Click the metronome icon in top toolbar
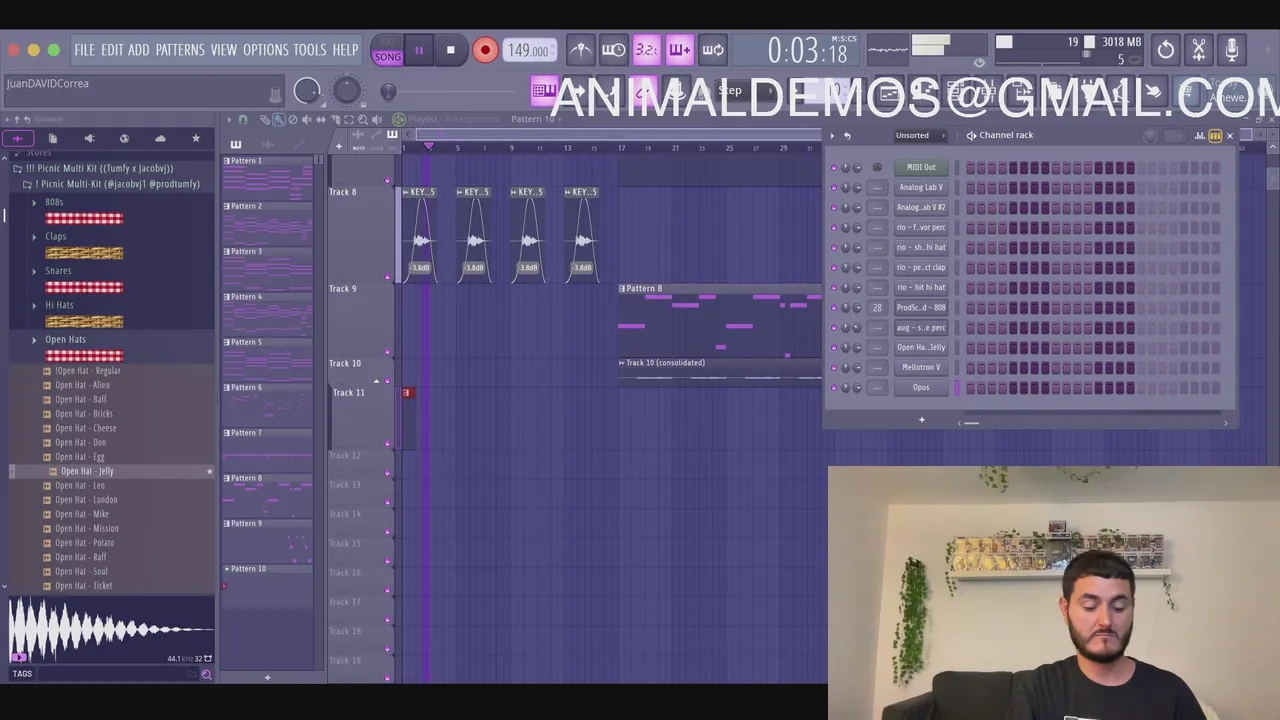The image size is (1280, 720). (581, 50)
